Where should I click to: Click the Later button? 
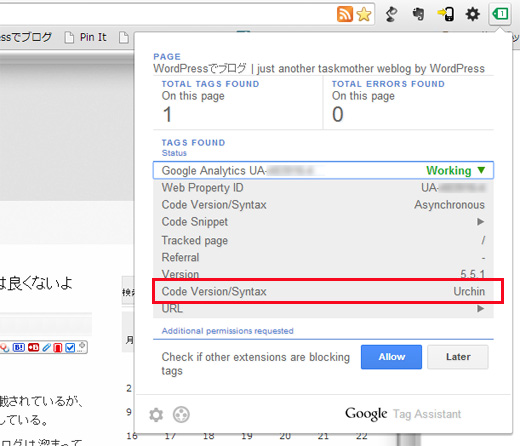(x=458, y=357)
